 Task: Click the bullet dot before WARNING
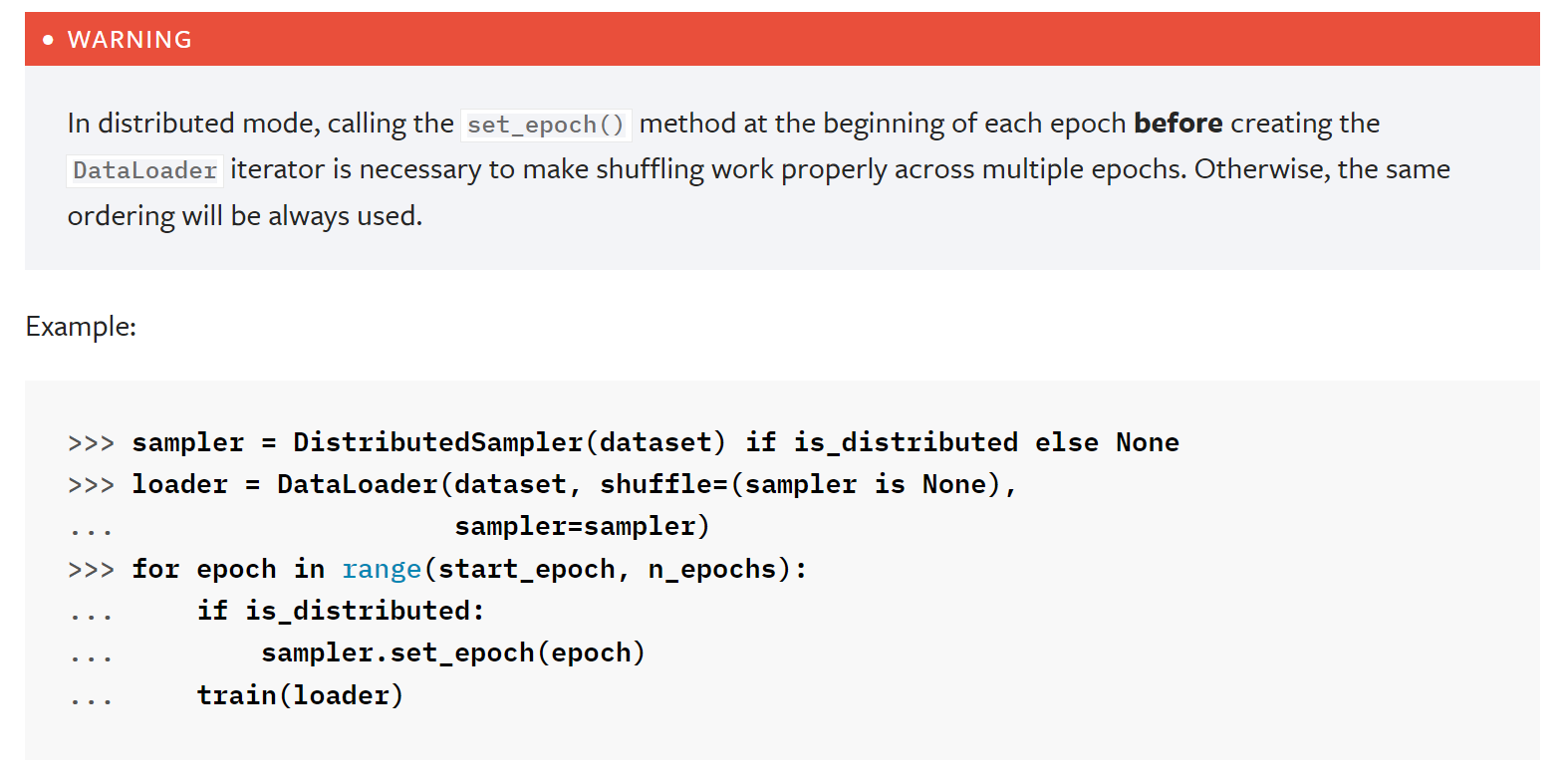pyautogui.click(x=48, y=40)
